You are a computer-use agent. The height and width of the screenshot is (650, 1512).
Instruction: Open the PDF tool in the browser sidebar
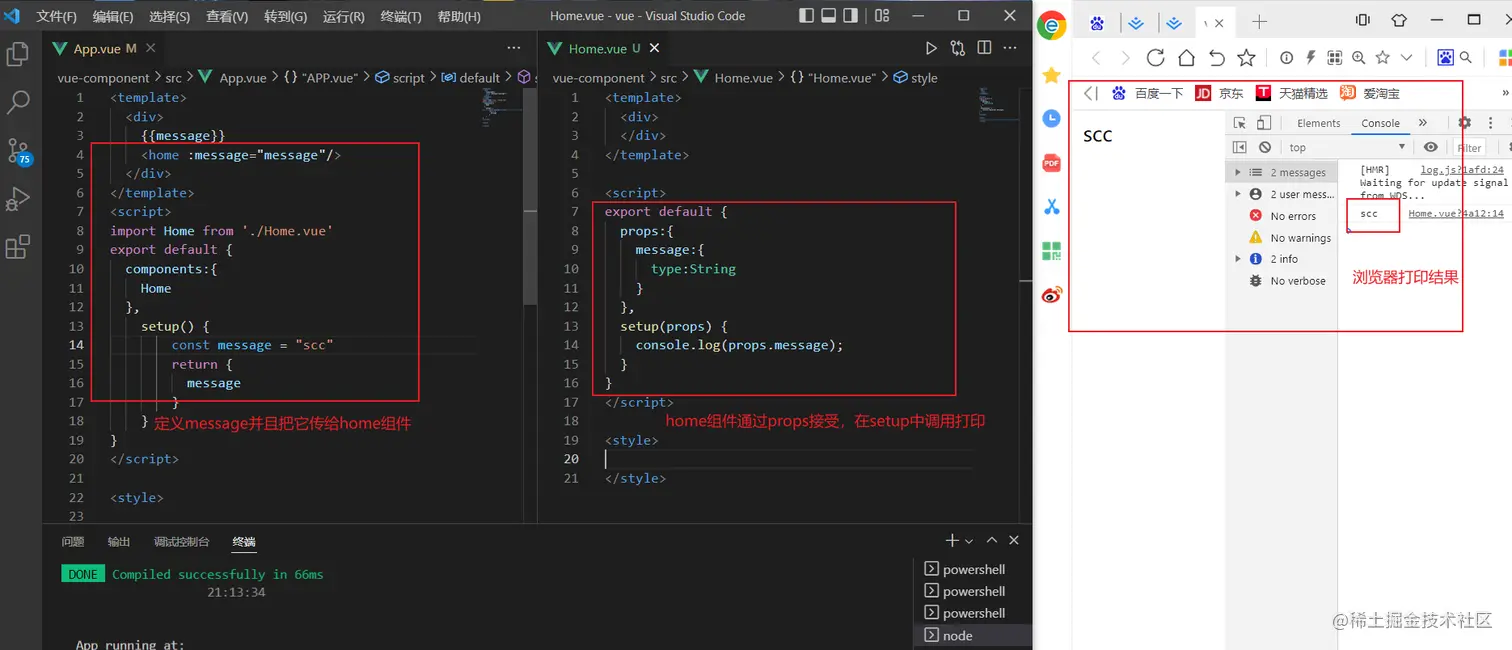(x=1051, y=163)
